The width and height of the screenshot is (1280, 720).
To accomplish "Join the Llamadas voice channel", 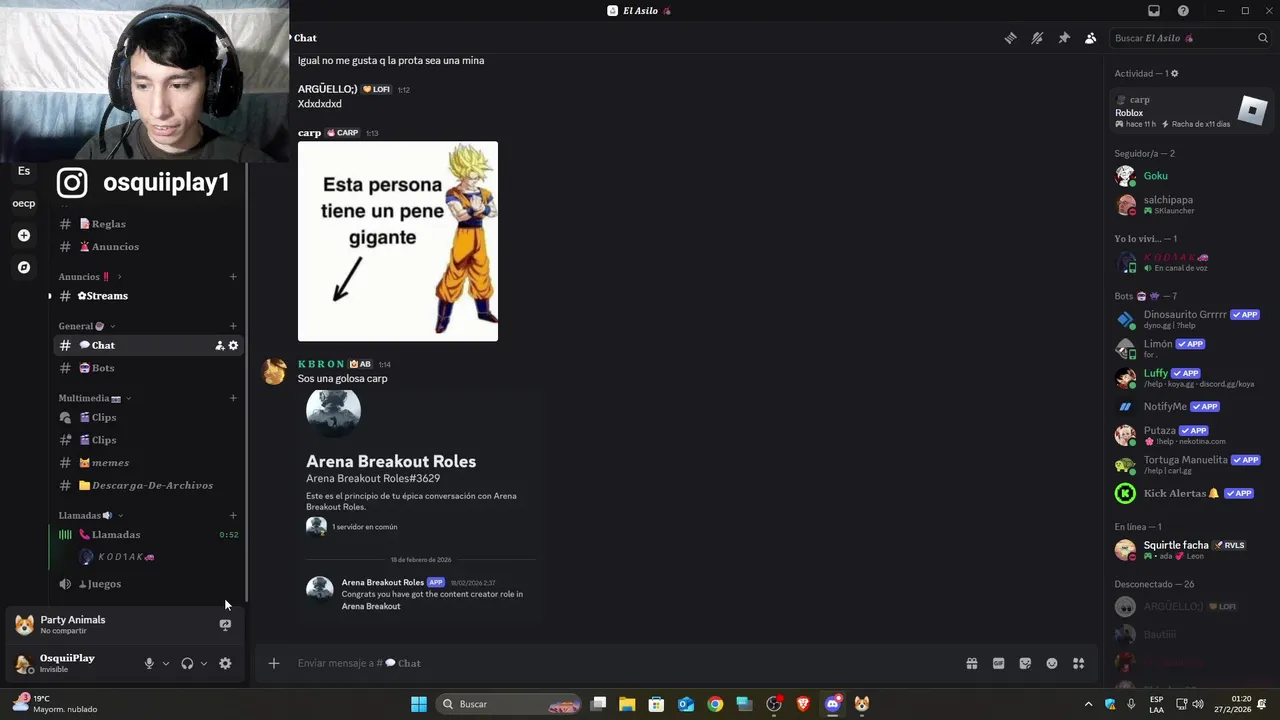I will pyautogui.click(x=147, y=535).
